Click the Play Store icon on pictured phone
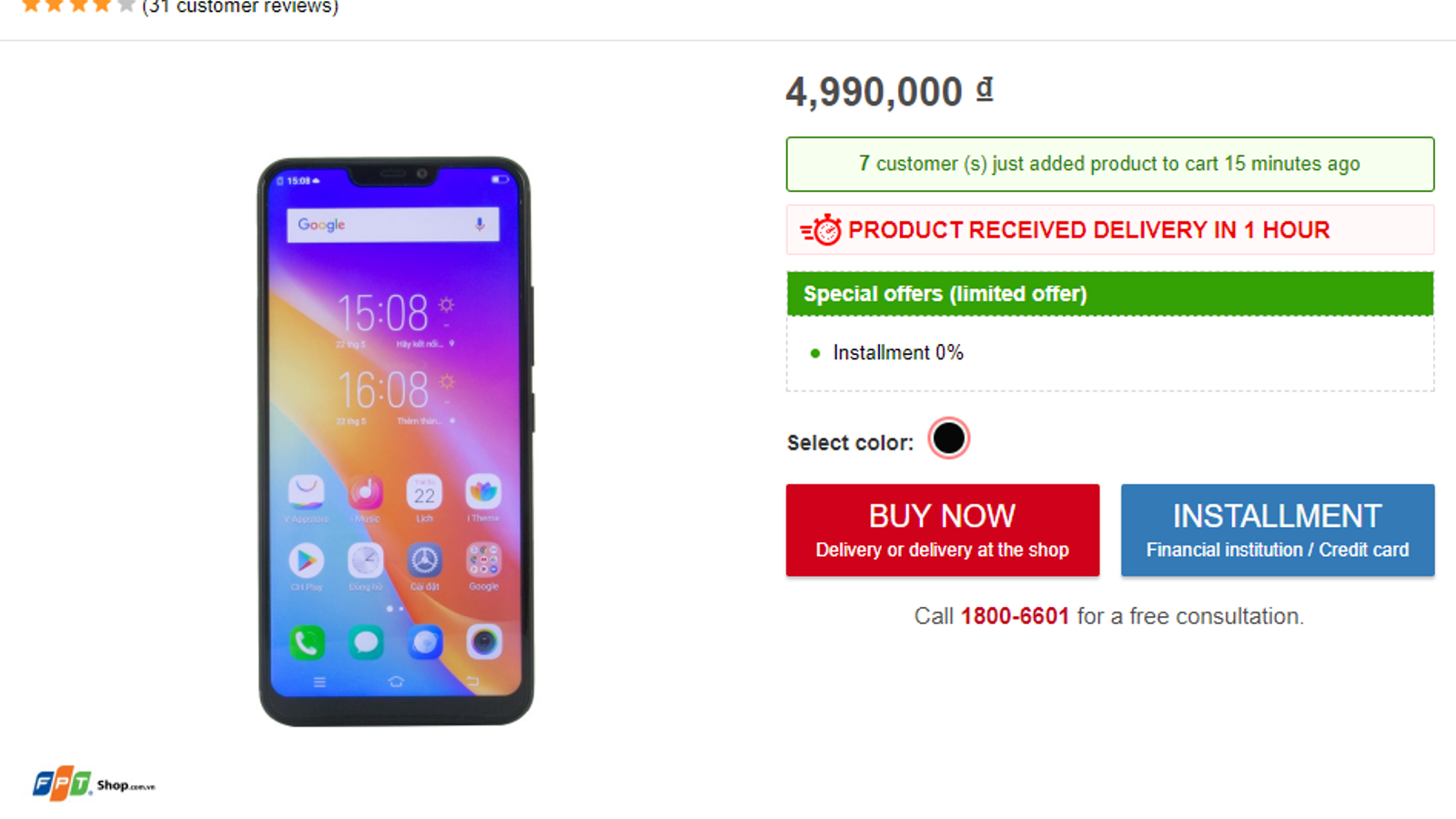This screenshot has width=1456, height=819. (x=307, y=561)
